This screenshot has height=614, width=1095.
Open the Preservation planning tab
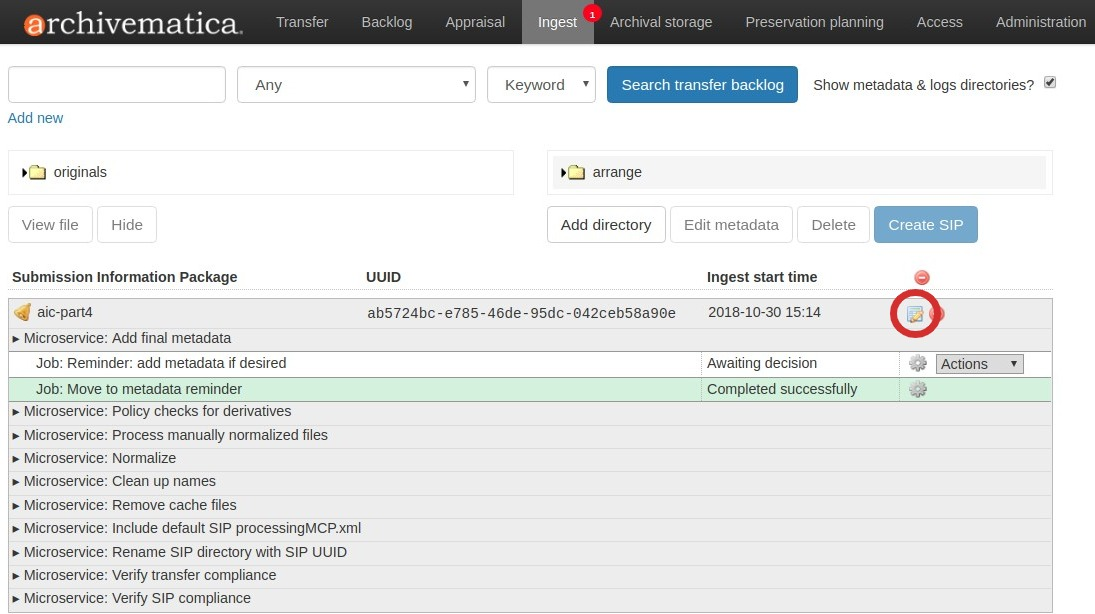814,22
